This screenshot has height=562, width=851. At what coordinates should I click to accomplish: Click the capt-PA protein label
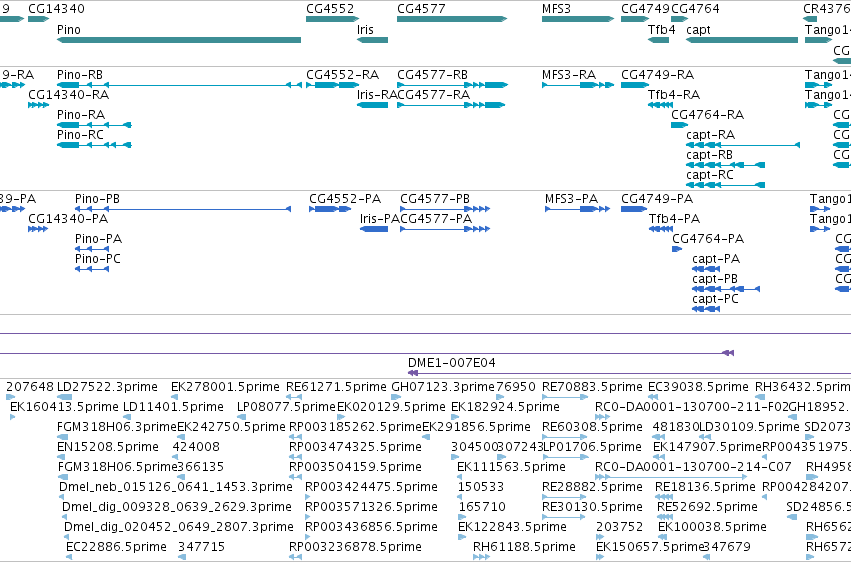coord(716,259)
